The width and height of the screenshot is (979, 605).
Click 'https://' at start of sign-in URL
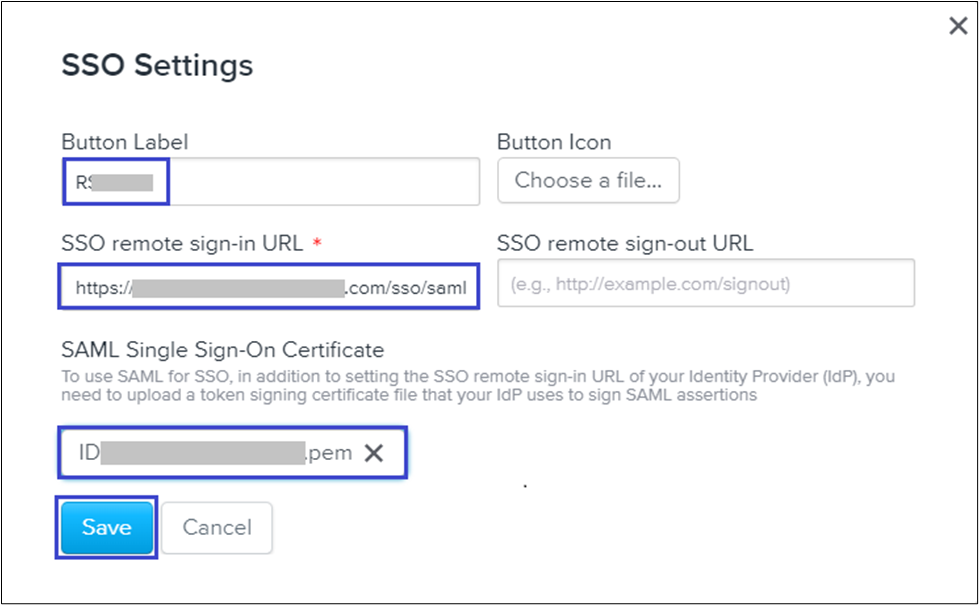click(x=103, y=289)
